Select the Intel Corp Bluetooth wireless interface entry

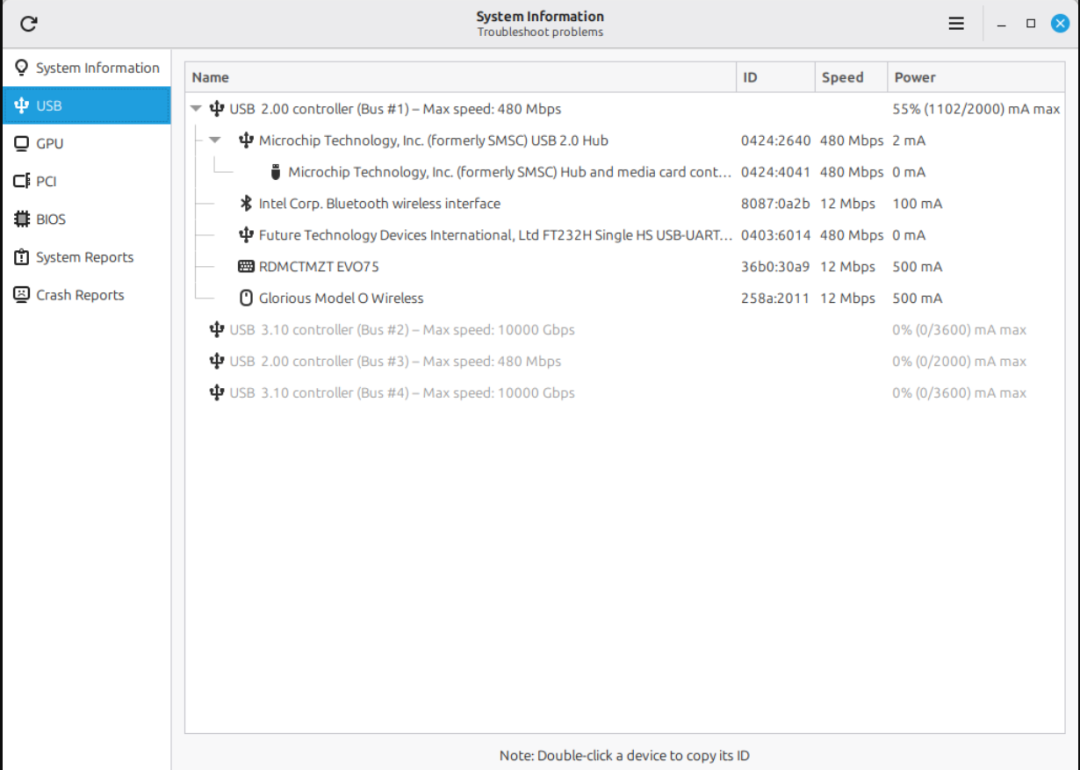379,203
